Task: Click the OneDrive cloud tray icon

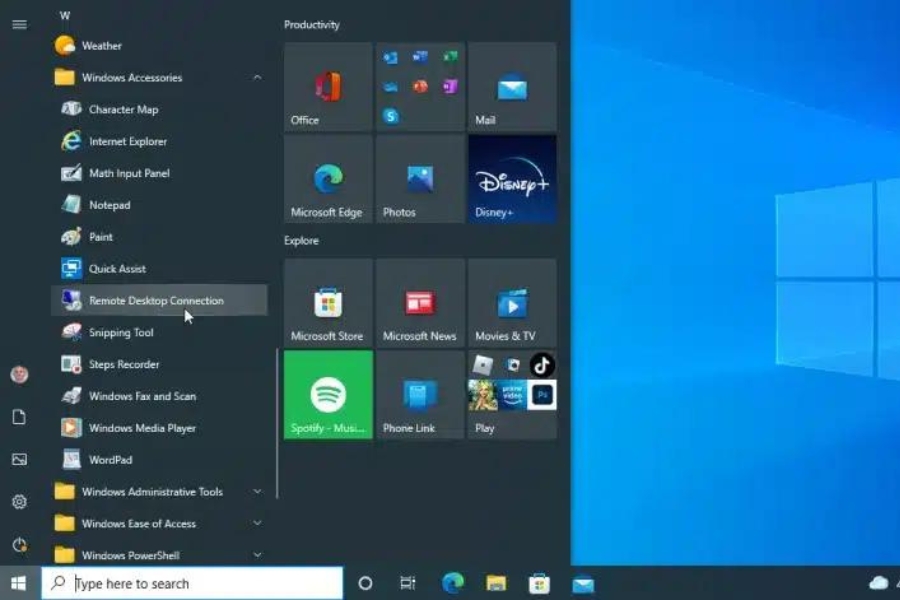Action: (878, 583)
